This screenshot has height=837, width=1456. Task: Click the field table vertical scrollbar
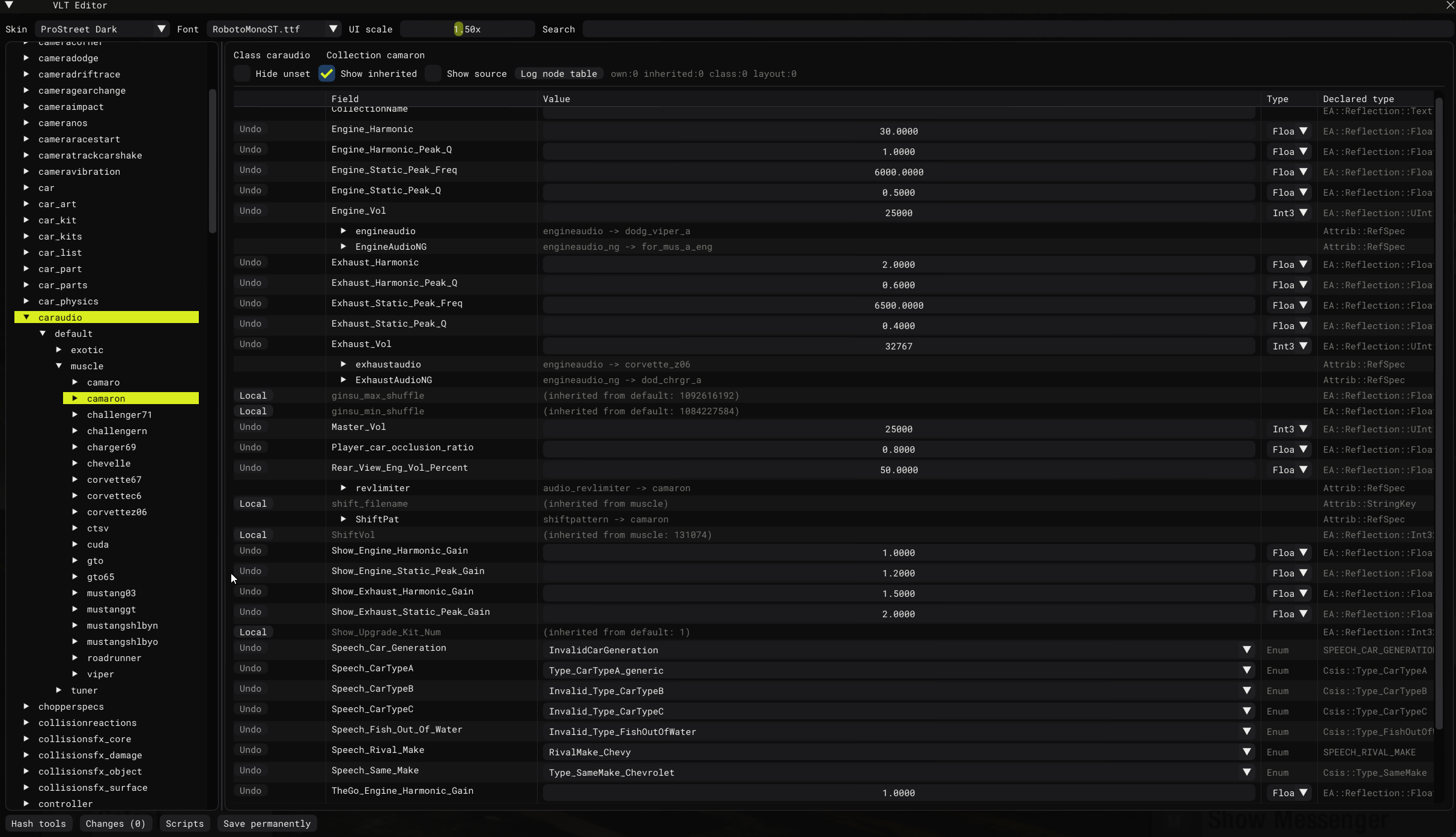coord(1439,414)
